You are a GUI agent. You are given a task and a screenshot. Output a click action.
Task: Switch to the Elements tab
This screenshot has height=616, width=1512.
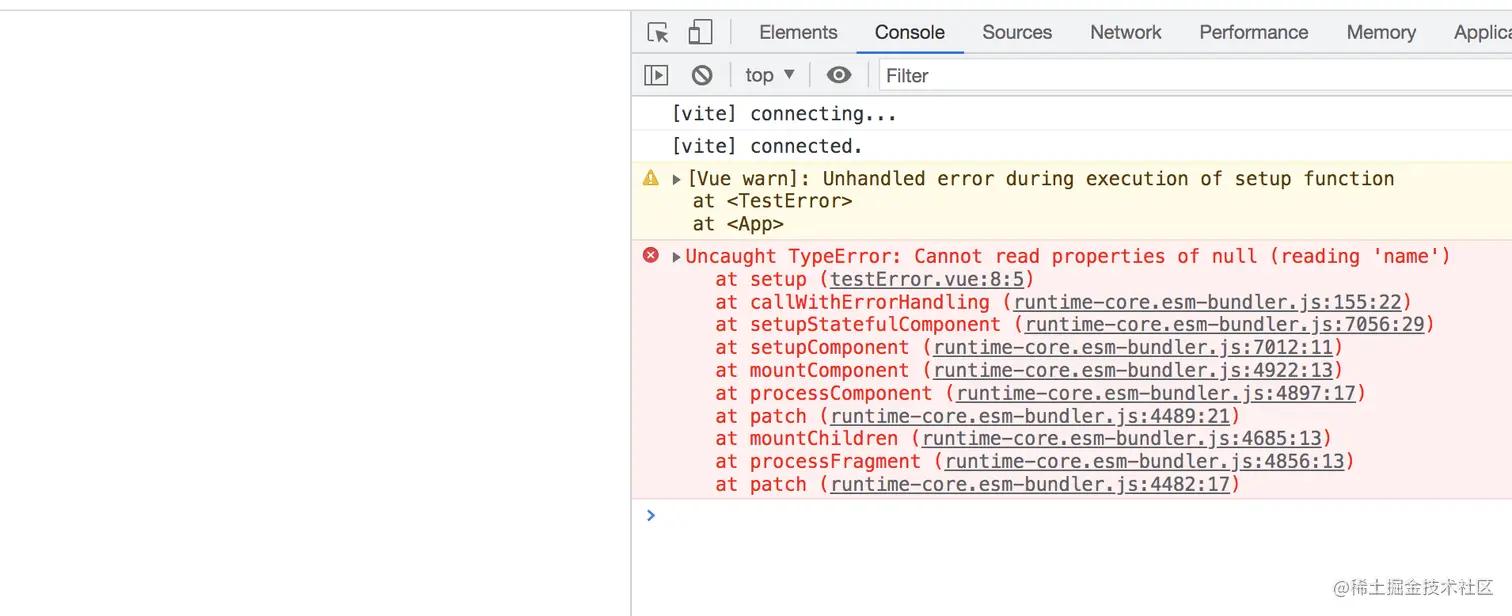point(798,32)
